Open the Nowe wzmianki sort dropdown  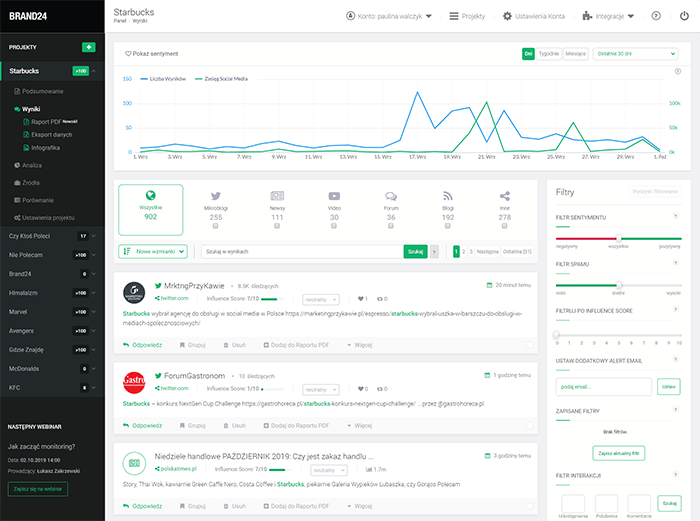pos(153,252)
